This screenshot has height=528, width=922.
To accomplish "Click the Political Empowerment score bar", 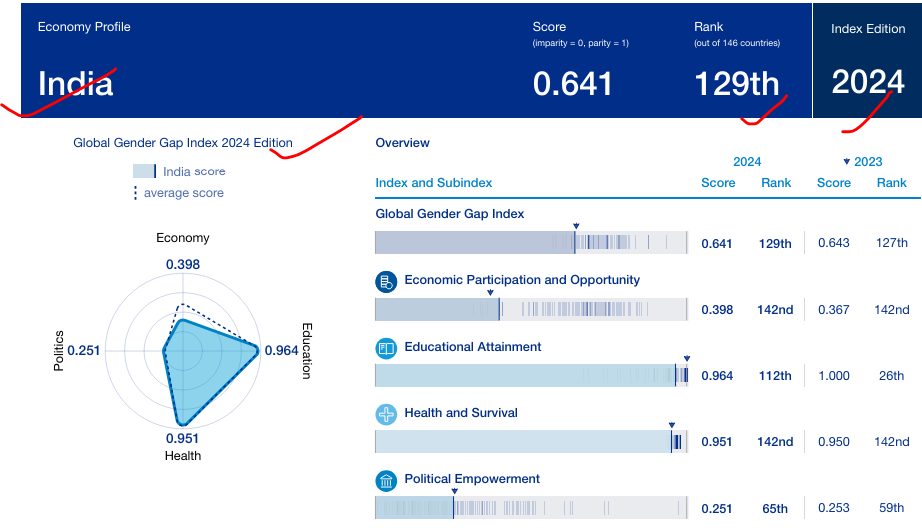I will pos(531,507).
